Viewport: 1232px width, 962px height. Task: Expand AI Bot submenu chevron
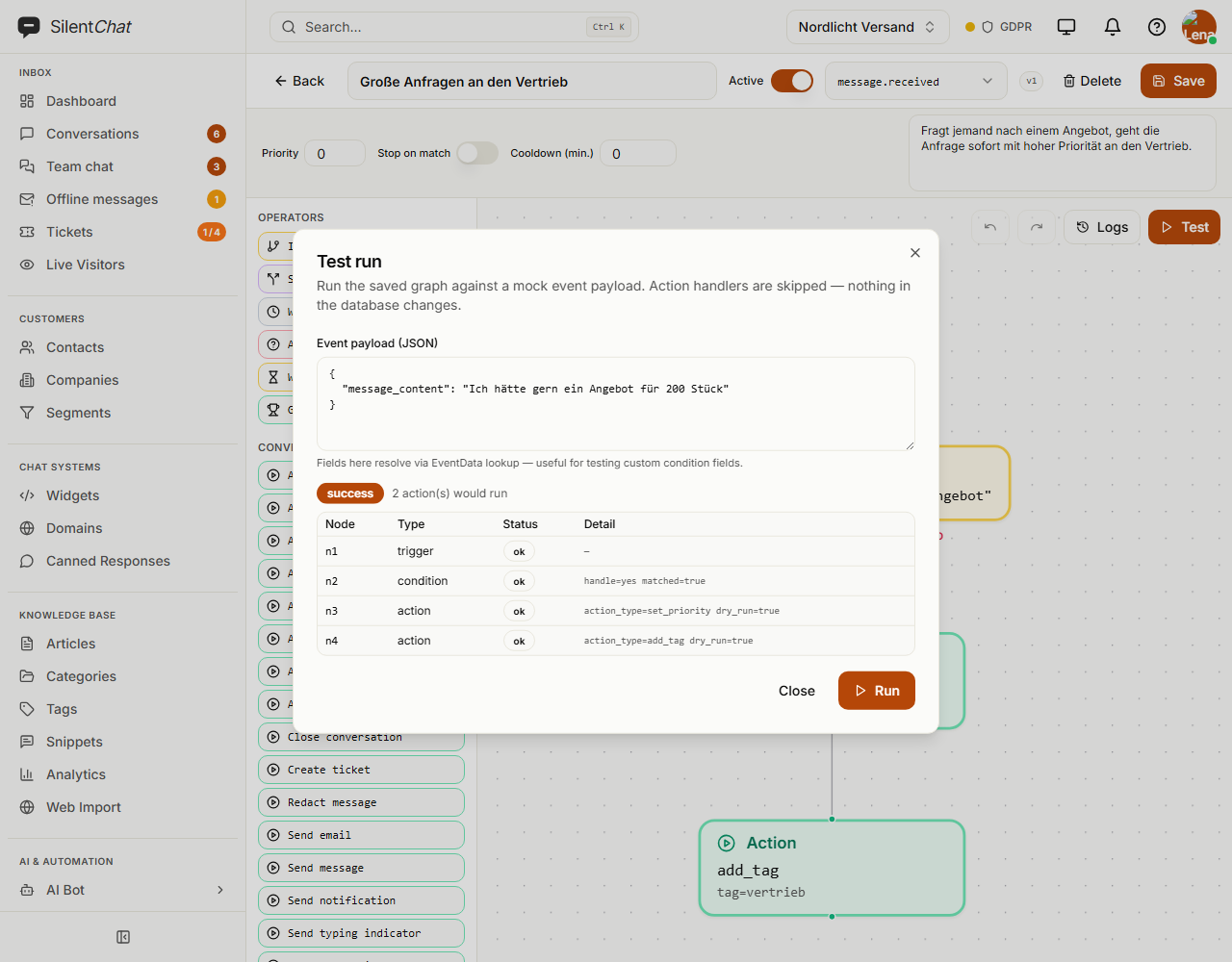coord(220,890)
